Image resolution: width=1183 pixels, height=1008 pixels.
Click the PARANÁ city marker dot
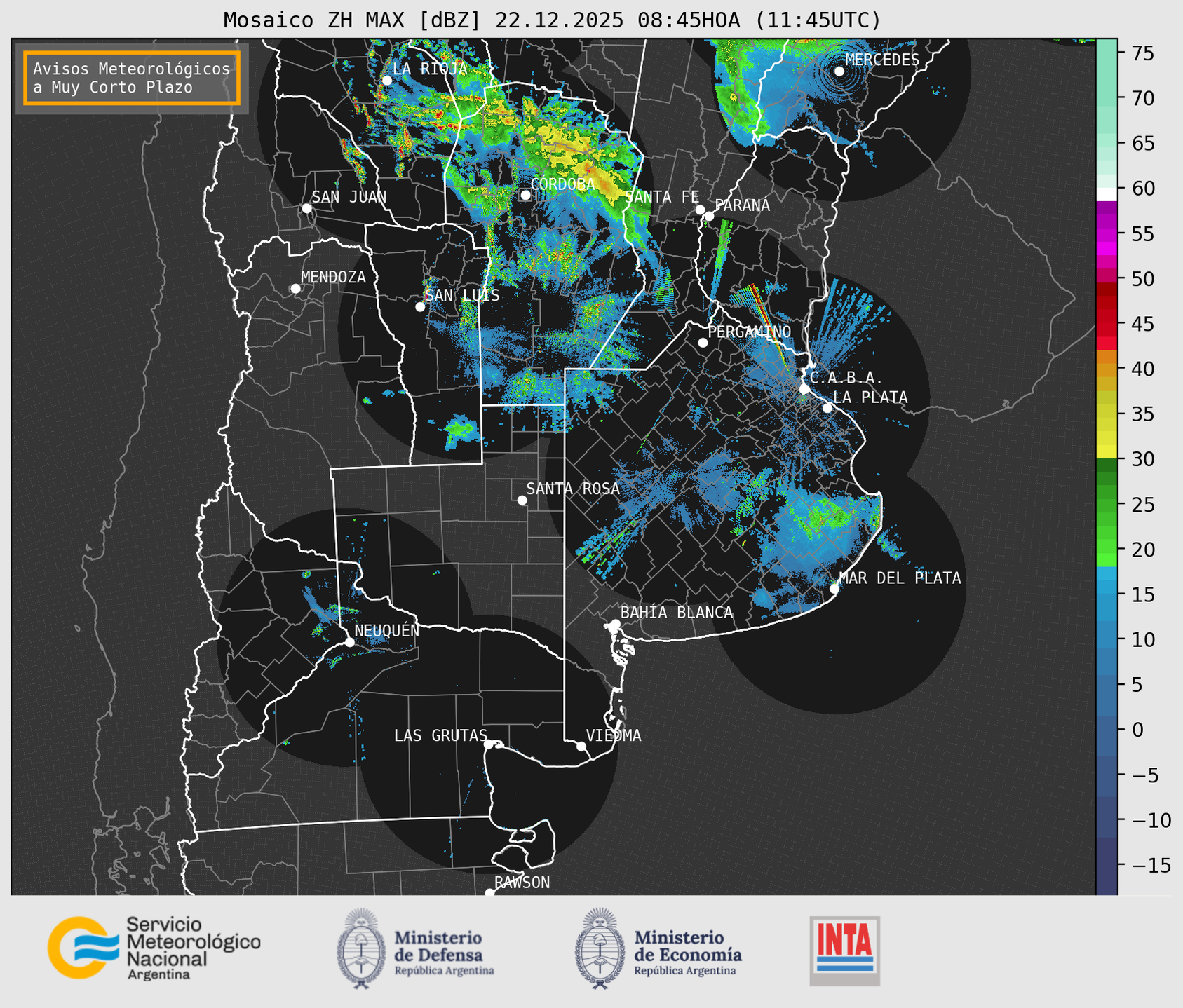(709, 217)
